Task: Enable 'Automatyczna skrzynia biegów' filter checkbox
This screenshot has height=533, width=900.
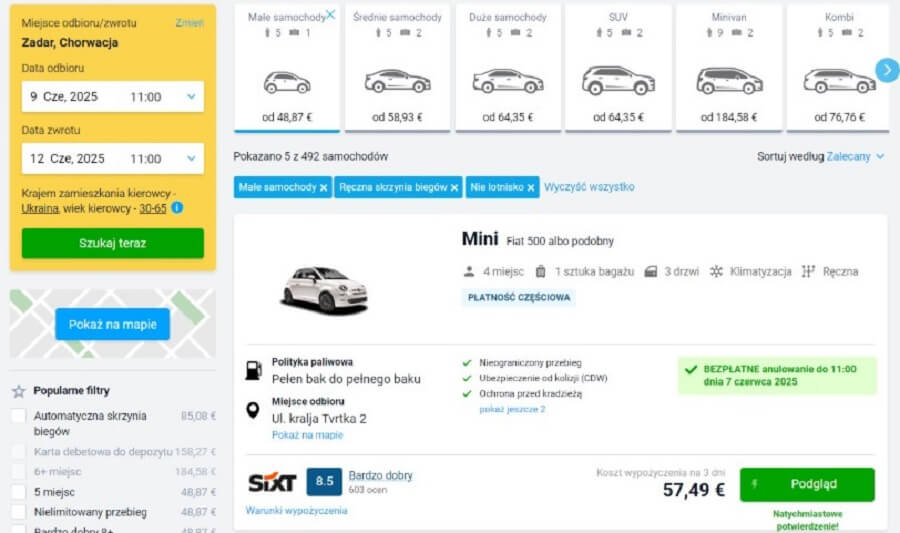Action: pyautogui.click(x=19, y=416)
